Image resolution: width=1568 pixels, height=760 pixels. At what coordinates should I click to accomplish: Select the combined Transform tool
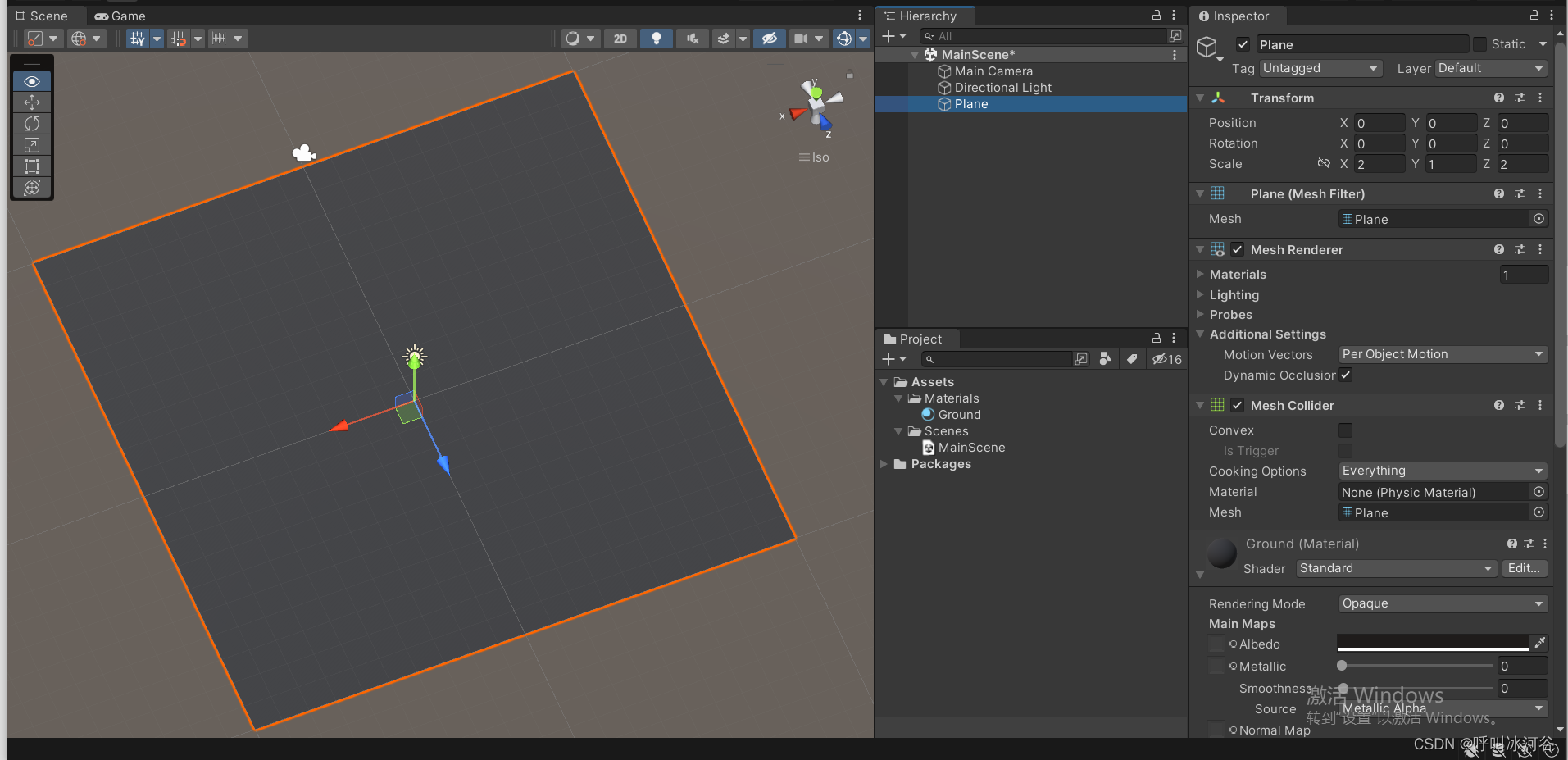click(x=32, y=188)
